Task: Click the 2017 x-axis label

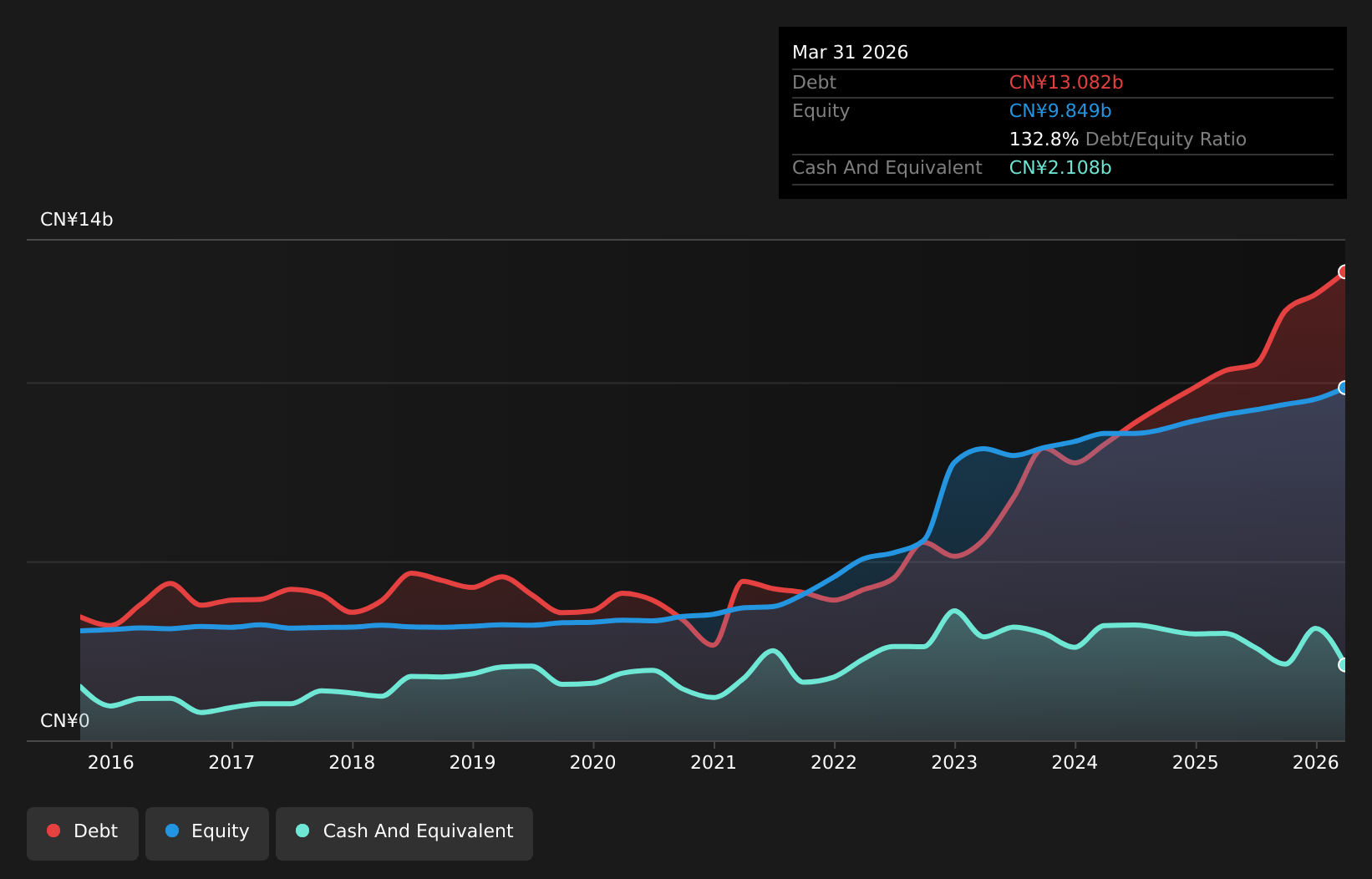Action: pos(231,763)
